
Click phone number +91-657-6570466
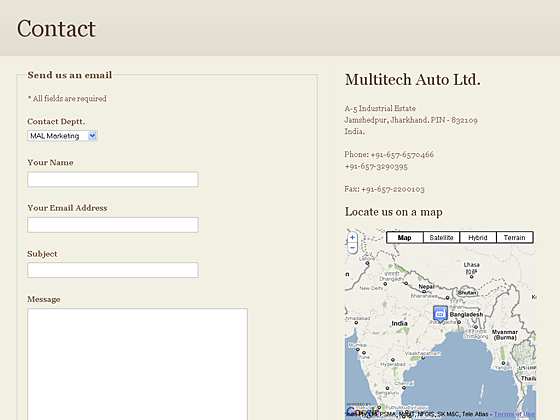coord(402,155)
